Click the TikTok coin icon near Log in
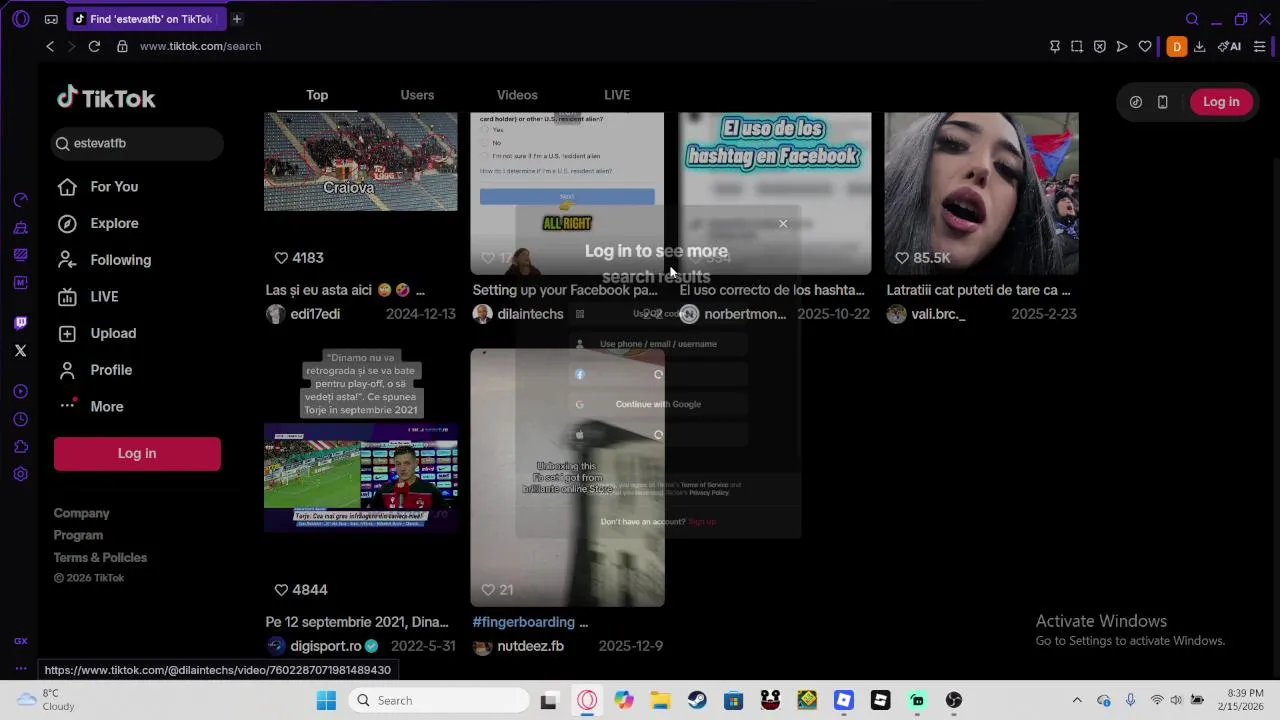The image size is (1280, 720). point(1136,102)
